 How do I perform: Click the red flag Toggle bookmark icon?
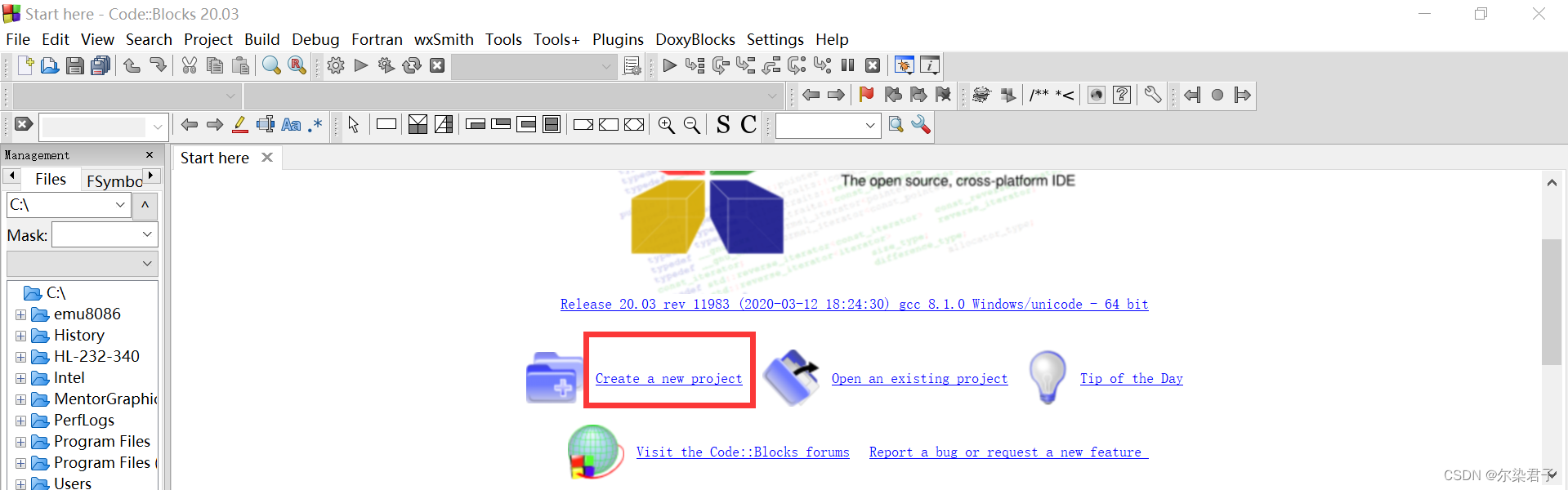(x=867, y=95)
